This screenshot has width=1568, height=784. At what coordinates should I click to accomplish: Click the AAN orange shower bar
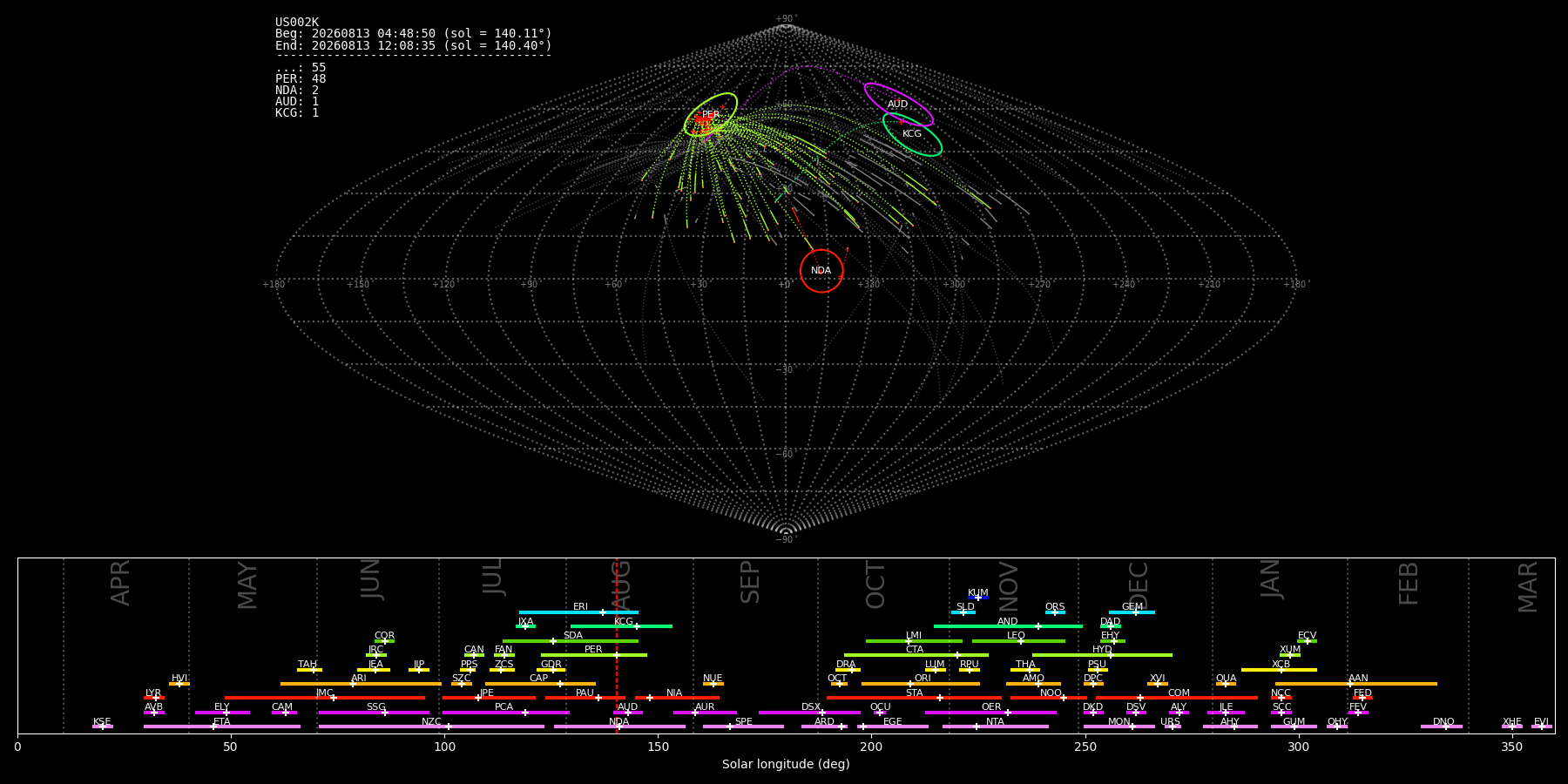click(x=1355, y=684)
